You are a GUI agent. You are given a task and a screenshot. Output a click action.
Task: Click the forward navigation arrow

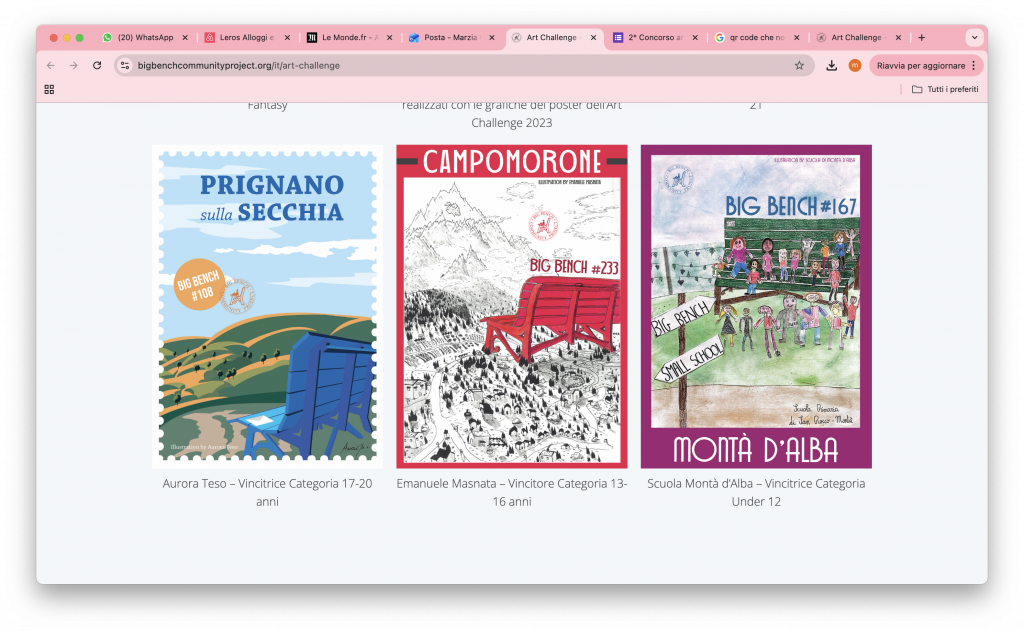tap(74, 65)
